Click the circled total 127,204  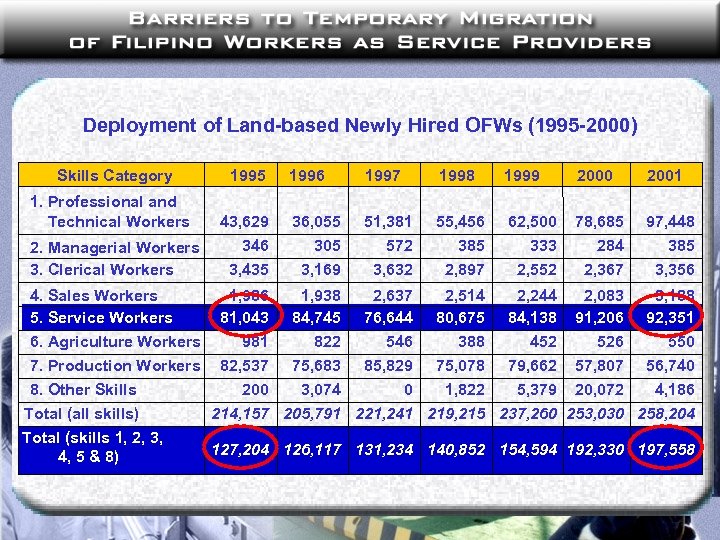240,449
